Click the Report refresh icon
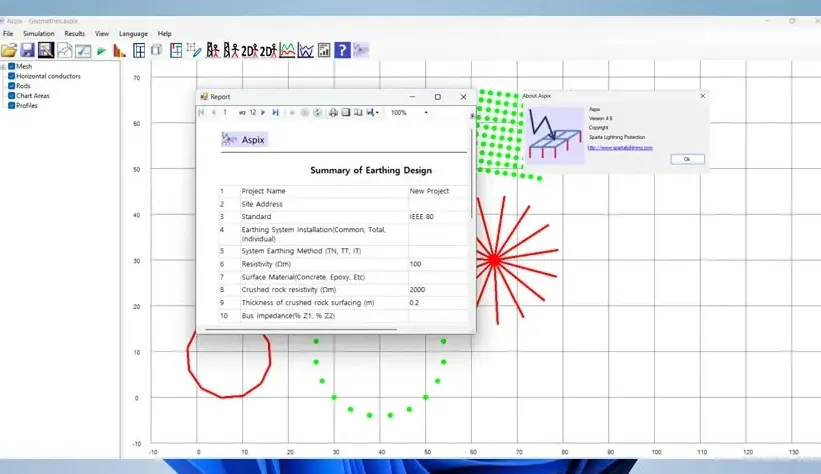Viewport: 821px width, 474px height. click(317, 113)
